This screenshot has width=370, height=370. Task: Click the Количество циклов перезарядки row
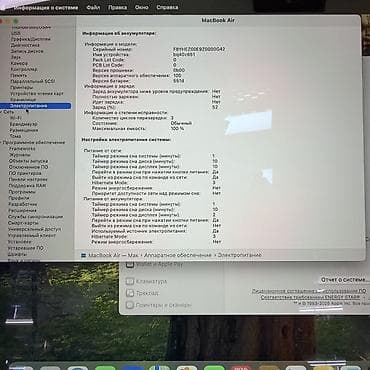133,118
